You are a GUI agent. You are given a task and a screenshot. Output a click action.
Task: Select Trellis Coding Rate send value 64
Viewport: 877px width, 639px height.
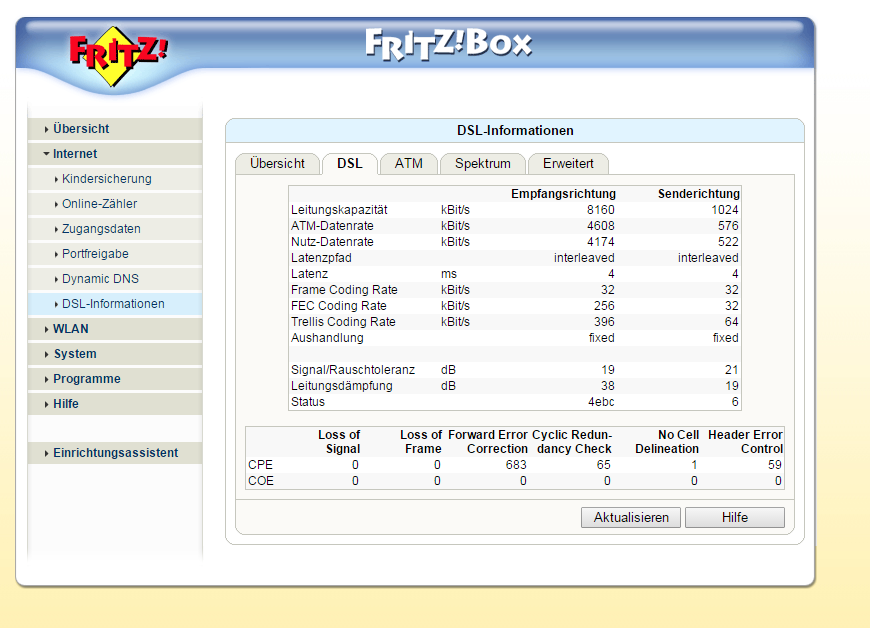(x=732, y=322)
